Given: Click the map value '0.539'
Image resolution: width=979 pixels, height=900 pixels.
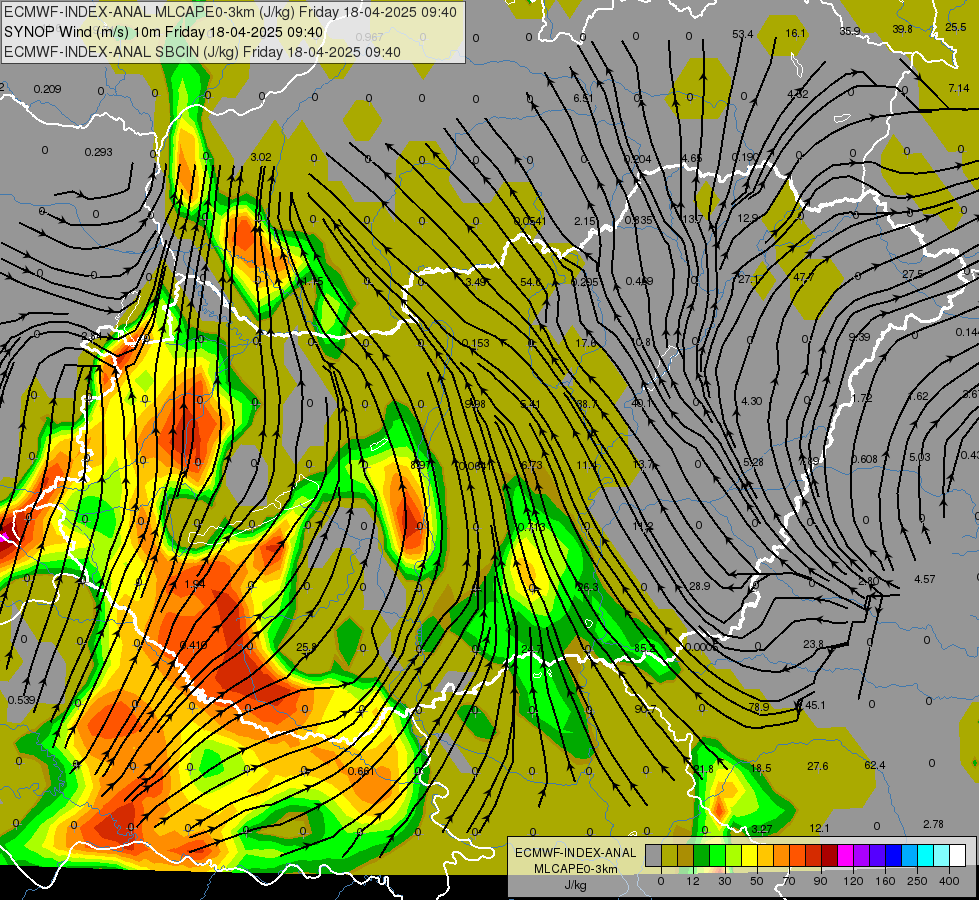Looking at the screenshot, I should [21, 700].
